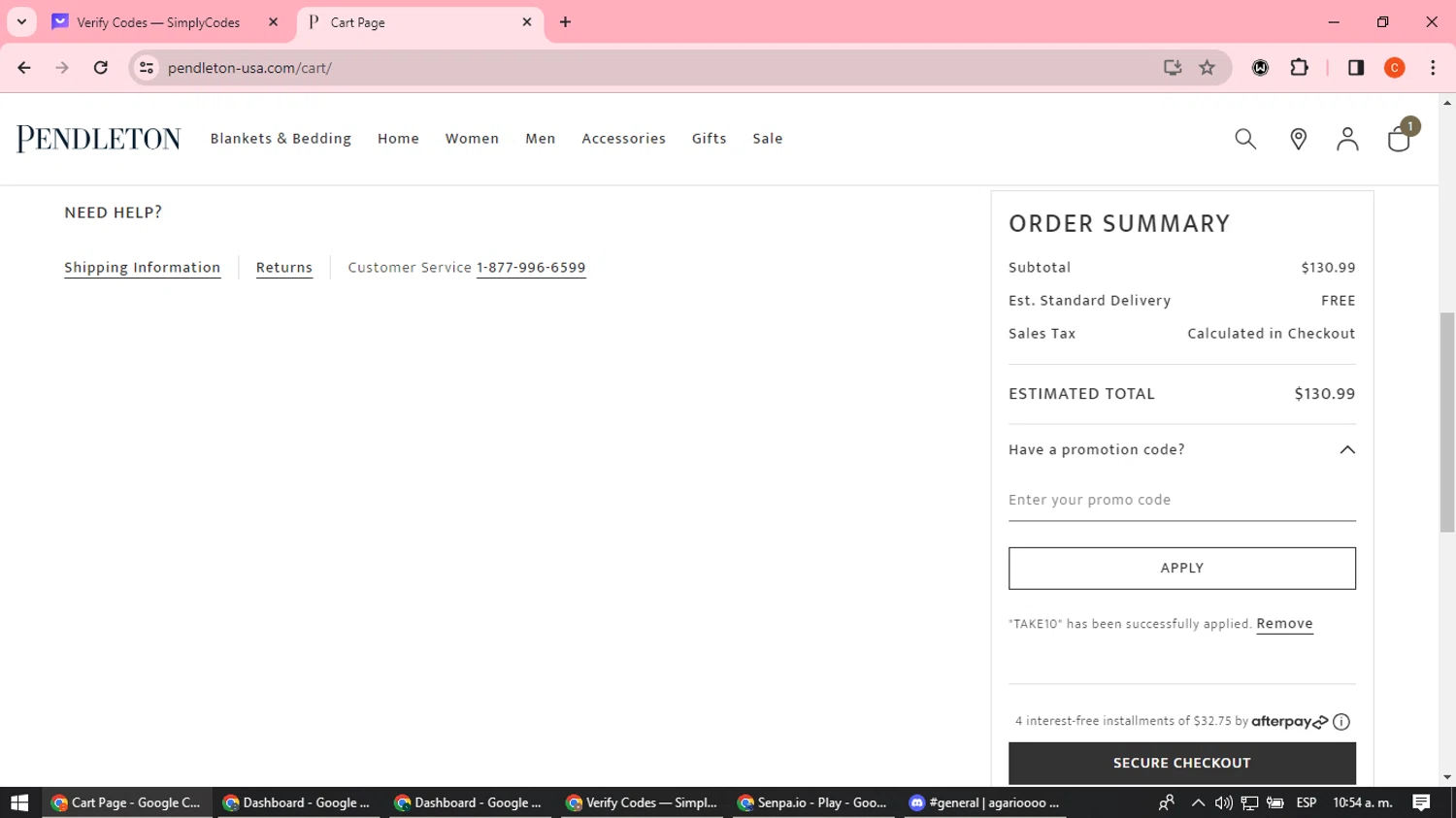Click the ESP language indicator

click(1307, 802)
